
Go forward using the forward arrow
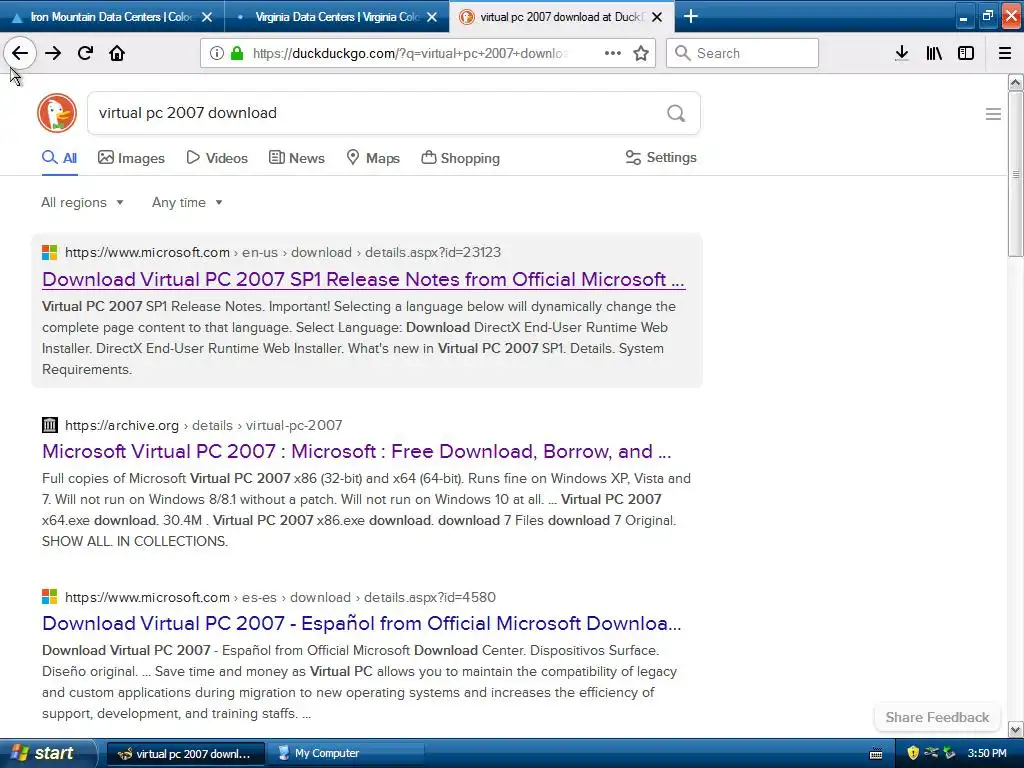[53, 53]
